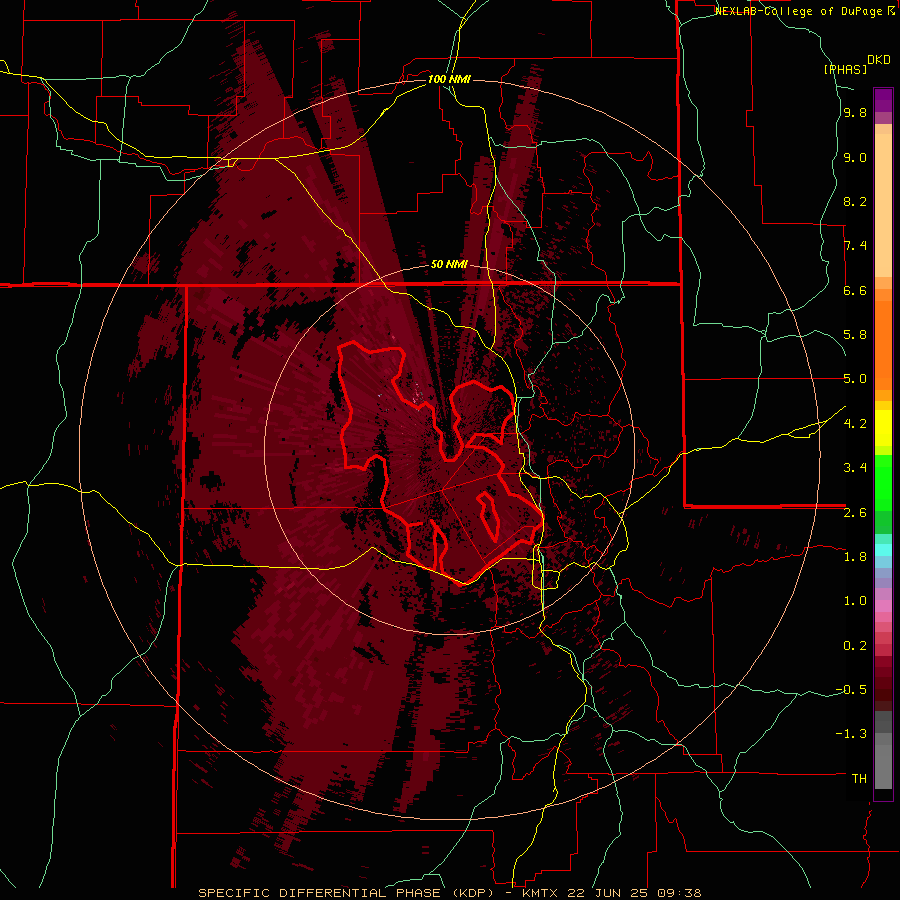Click the bright yellow band of the color bar
The height and width of the screenshot is (900, 900).
(x=883, y=428)
